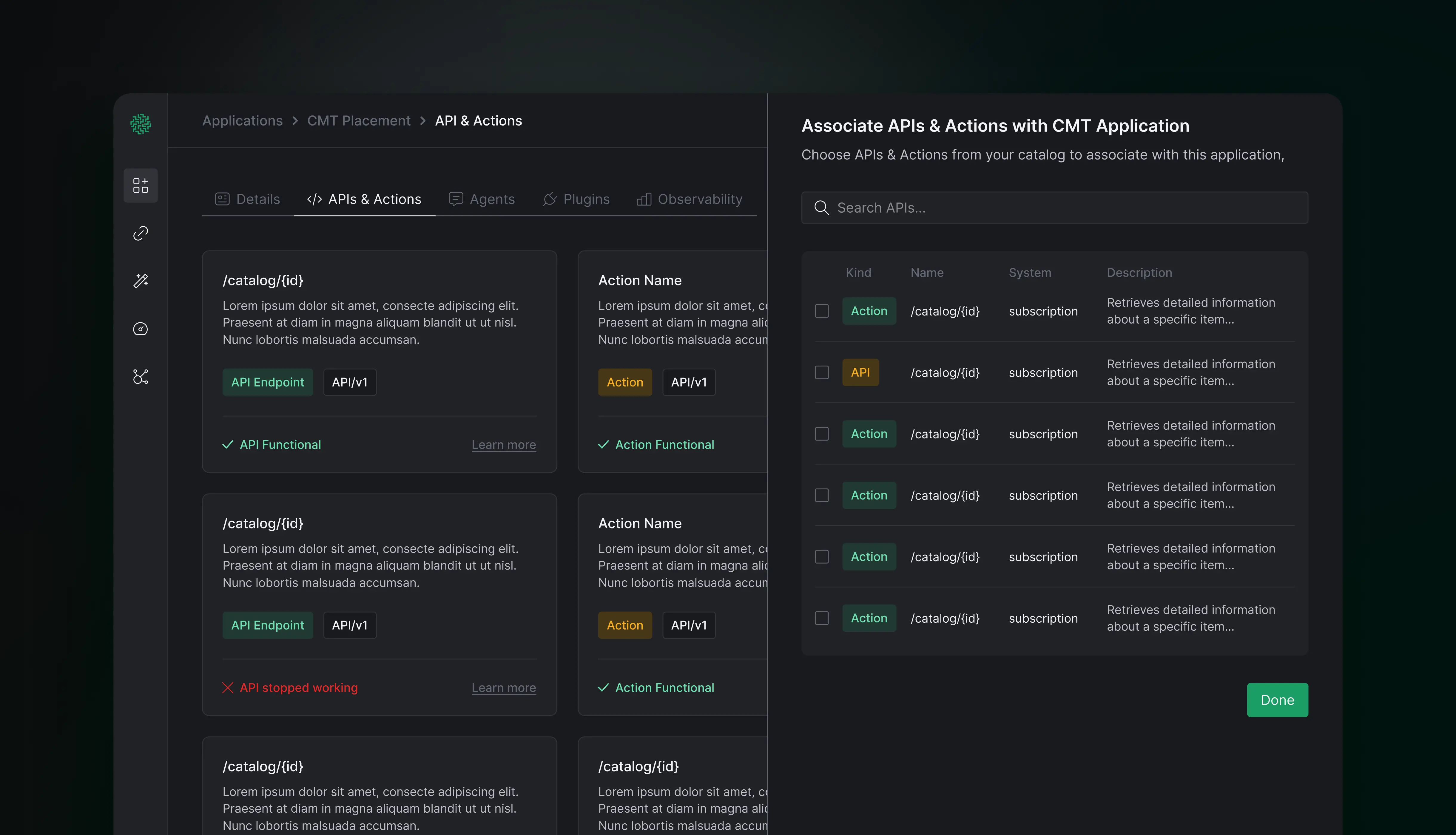Click the description text in the API kind row
The width and height of the screenshot is (1456, 835).
(1191, 372)
